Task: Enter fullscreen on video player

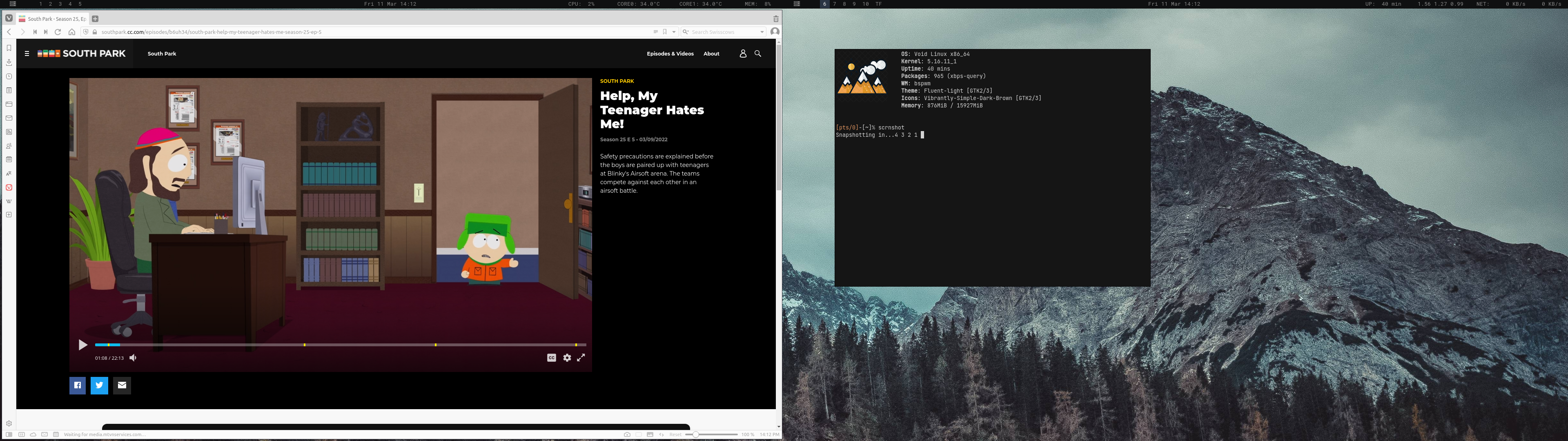Action: pyautogui.click(x=581, y=358)
